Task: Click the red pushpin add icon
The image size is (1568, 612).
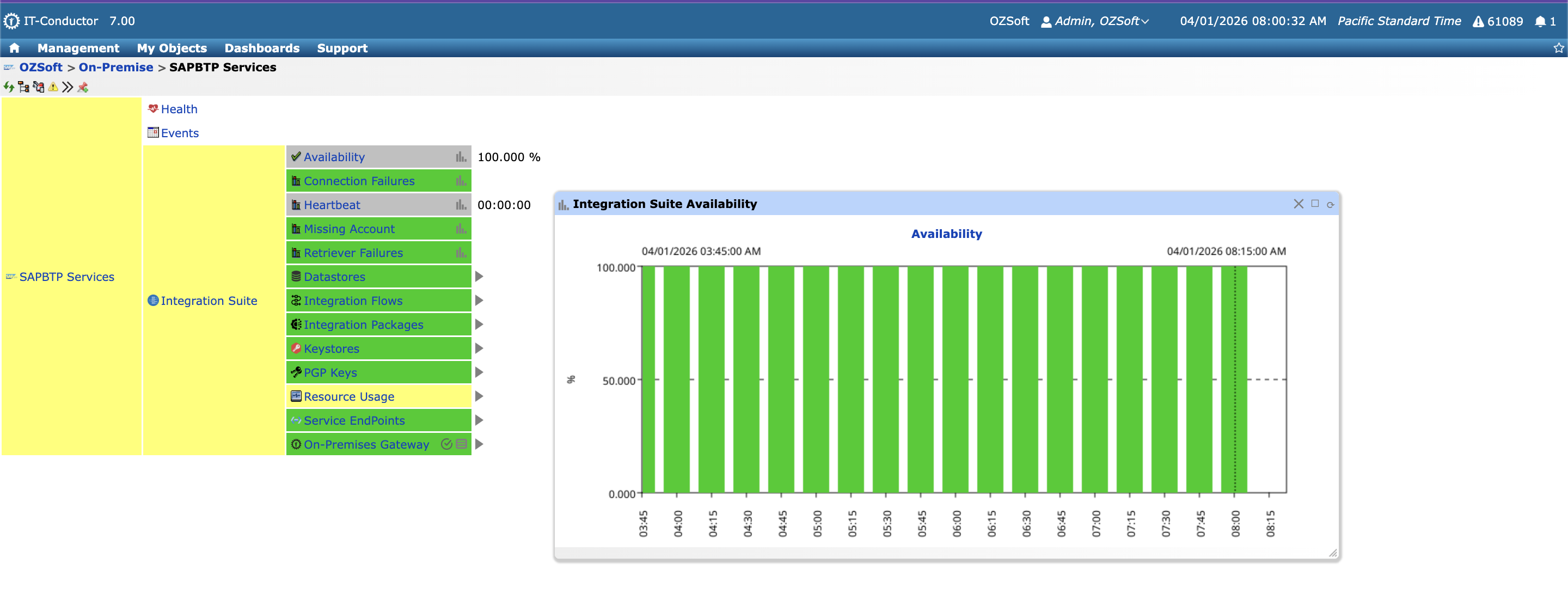Action: coord(83,87)
